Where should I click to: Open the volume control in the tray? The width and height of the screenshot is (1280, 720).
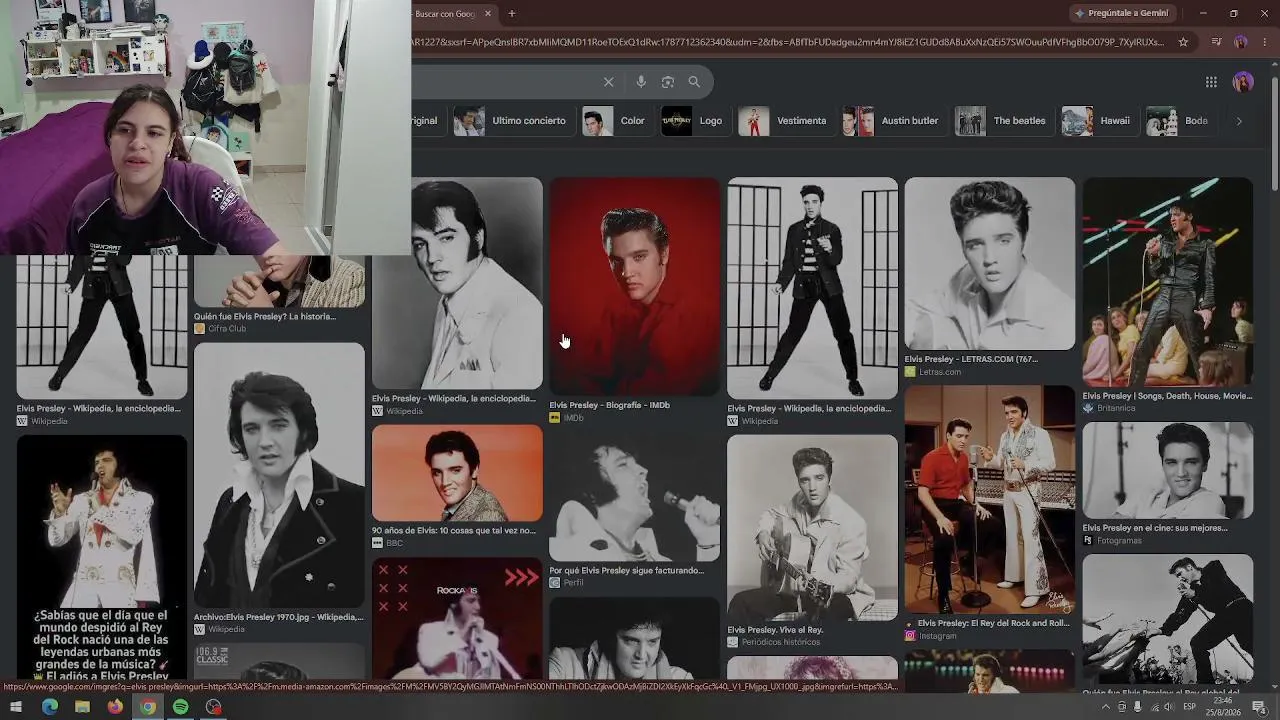(1170, 707)
